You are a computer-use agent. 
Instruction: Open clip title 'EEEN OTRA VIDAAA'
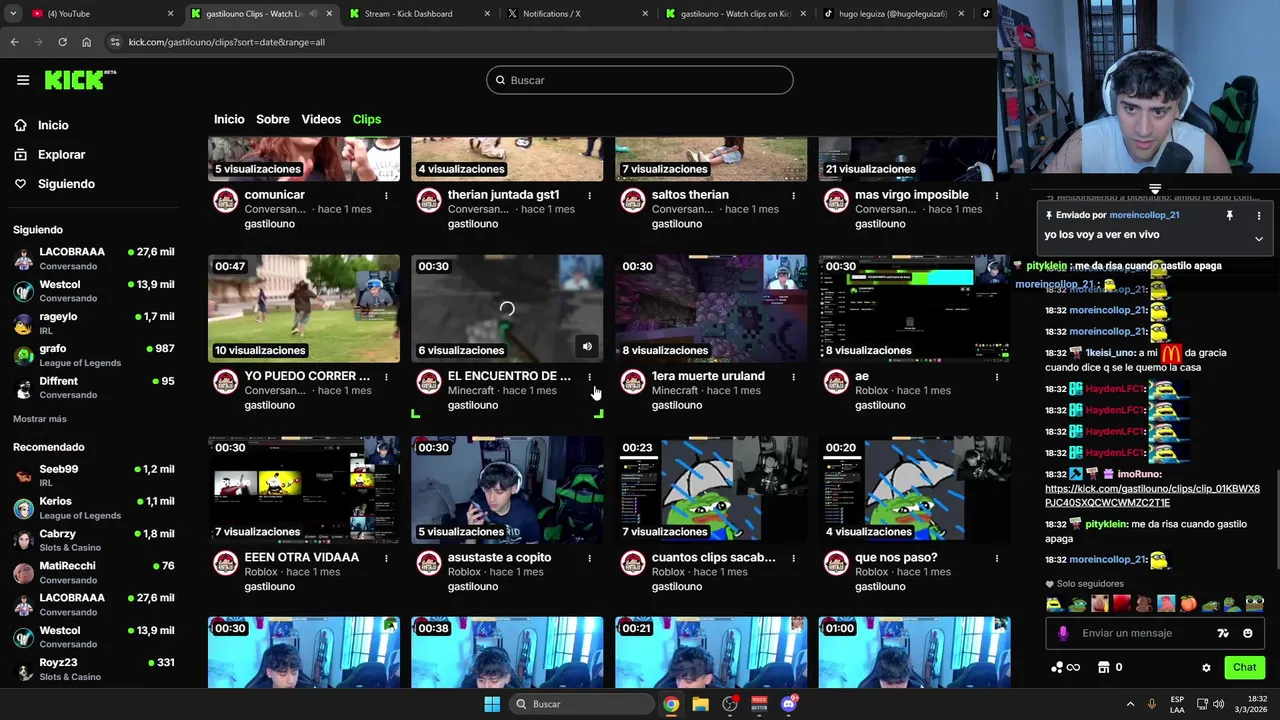point(302,557)
